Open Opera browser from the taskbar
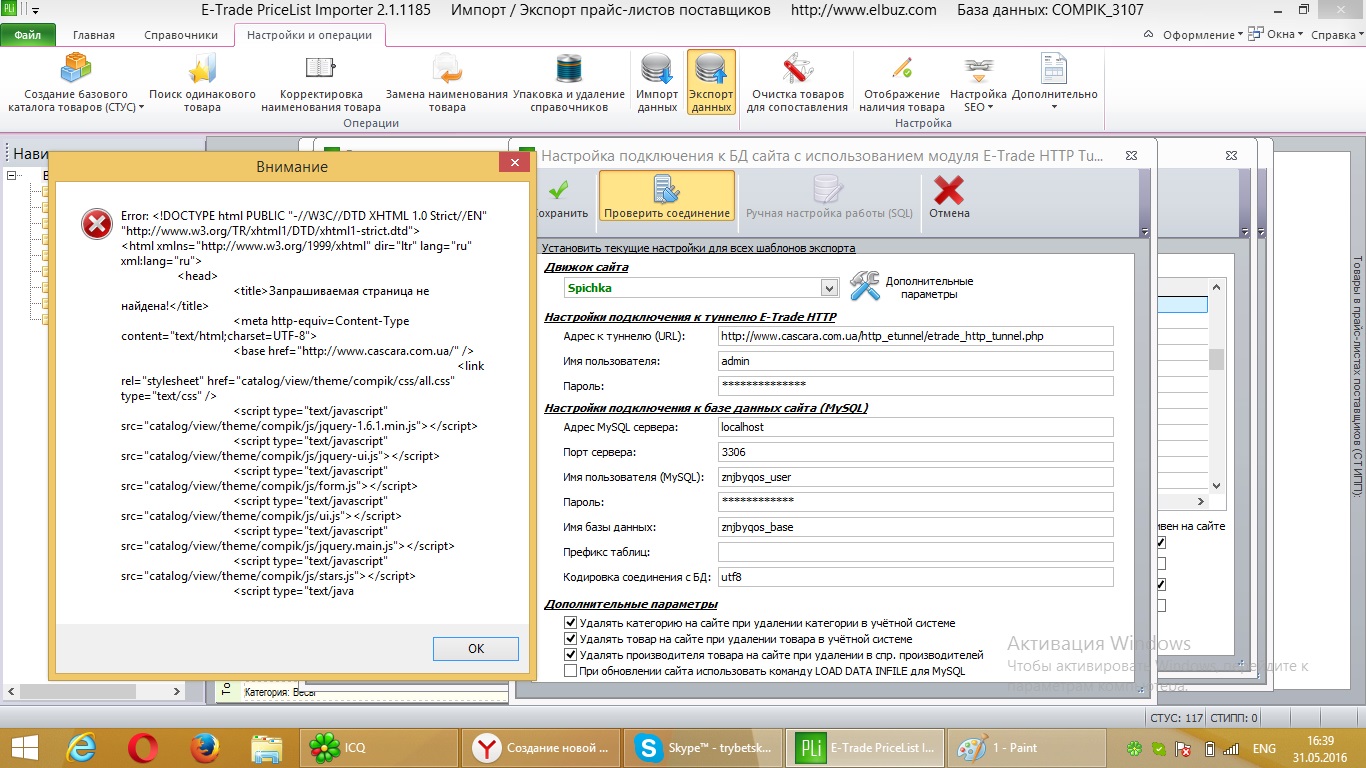Image resolution: width=1366 pixels, height=768 pixels. 143,748
